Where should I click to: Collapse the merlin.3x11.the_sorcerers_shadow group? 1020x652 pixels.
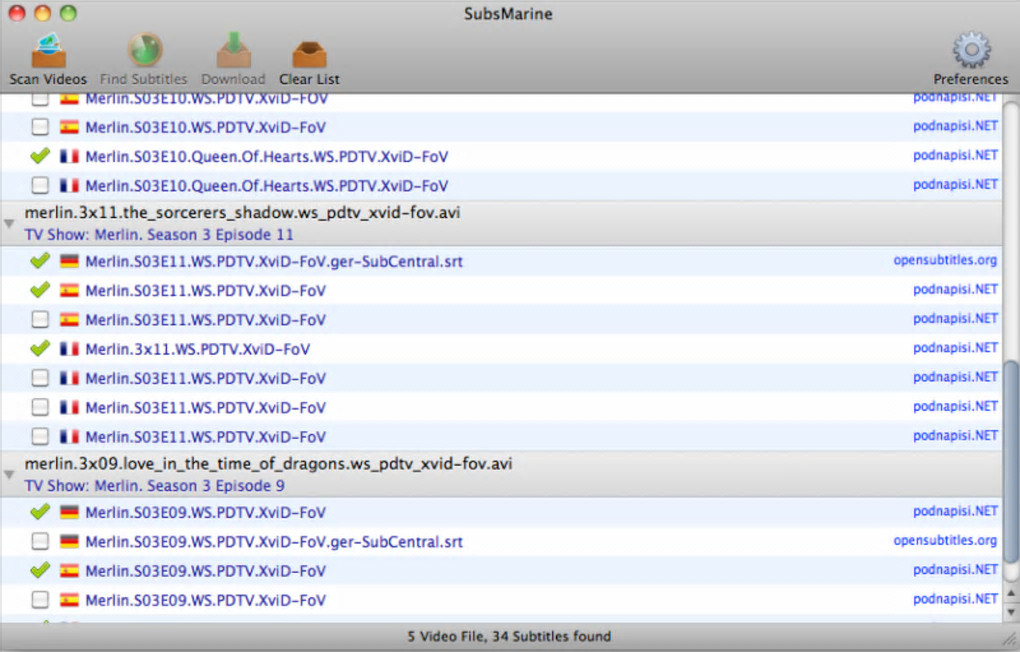9,223
